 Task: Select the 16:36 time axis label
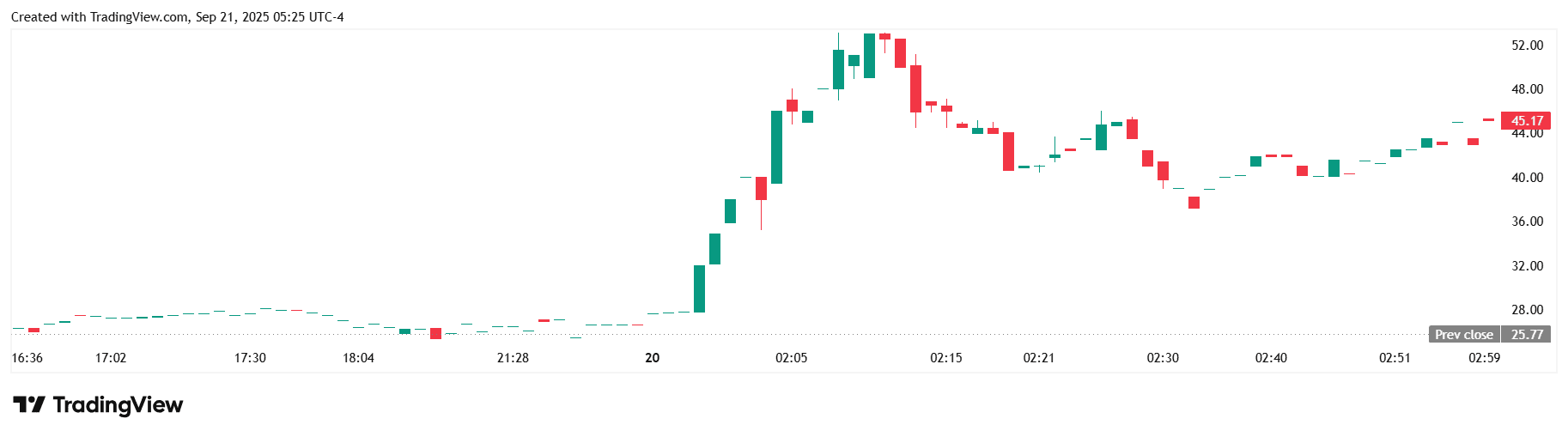point(28,358)
